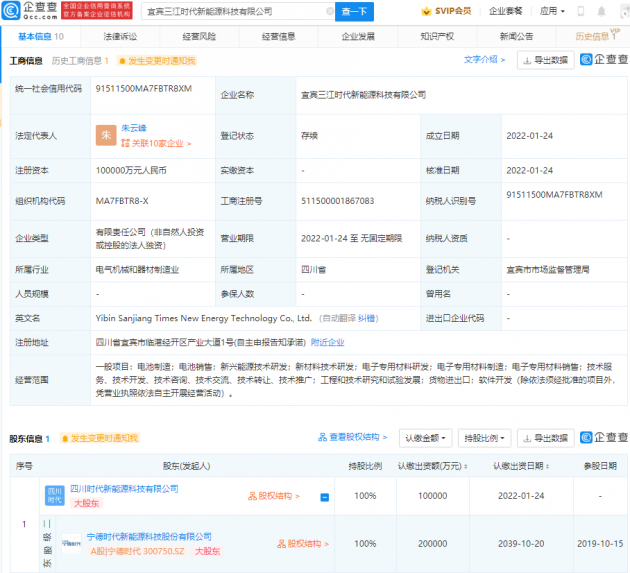Click registration authority 宜宾市市场监督管理局

tap(548, 270)
